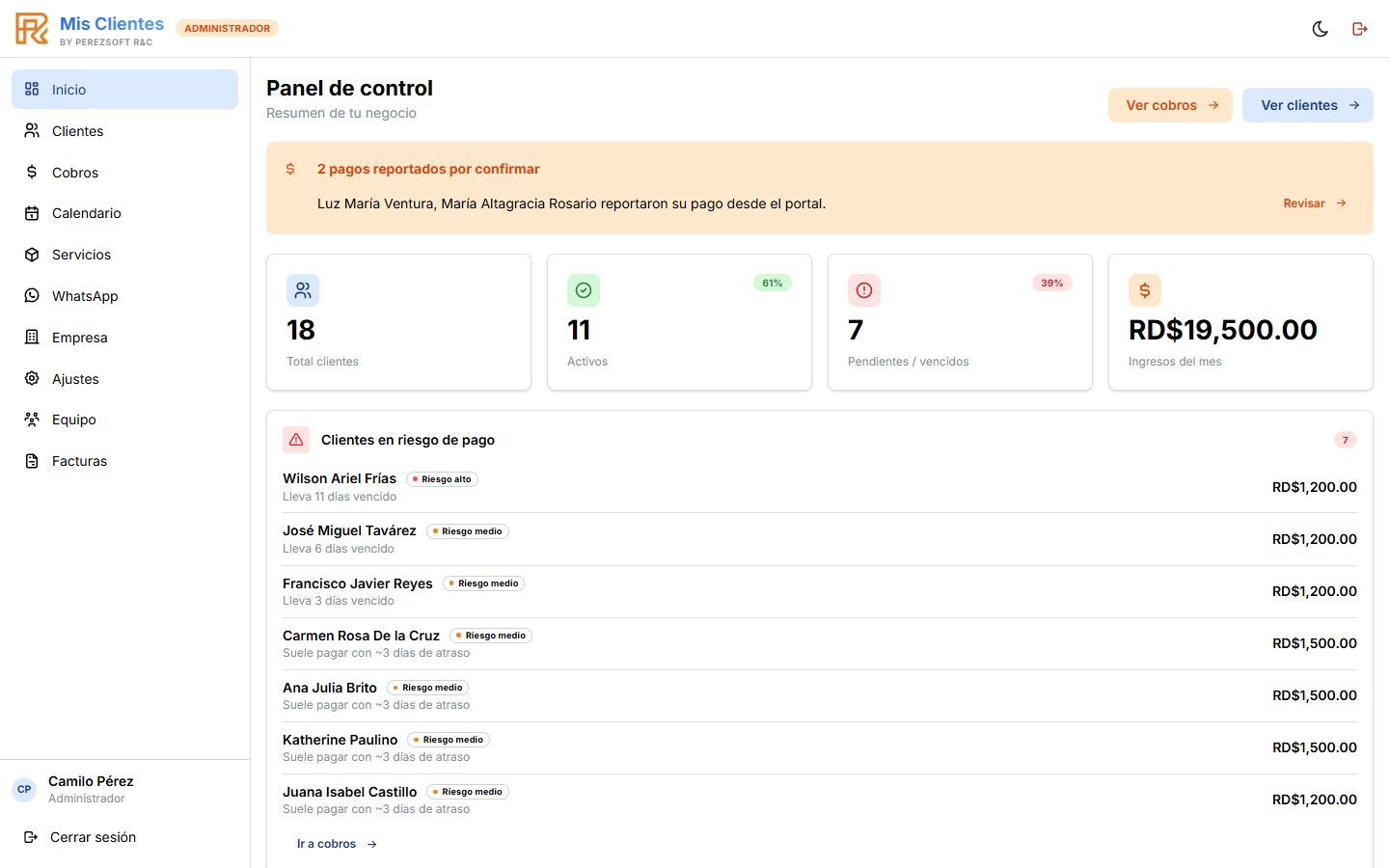
Task: Follow the Ir a cobros link
Action: click(x=337, y=844)
